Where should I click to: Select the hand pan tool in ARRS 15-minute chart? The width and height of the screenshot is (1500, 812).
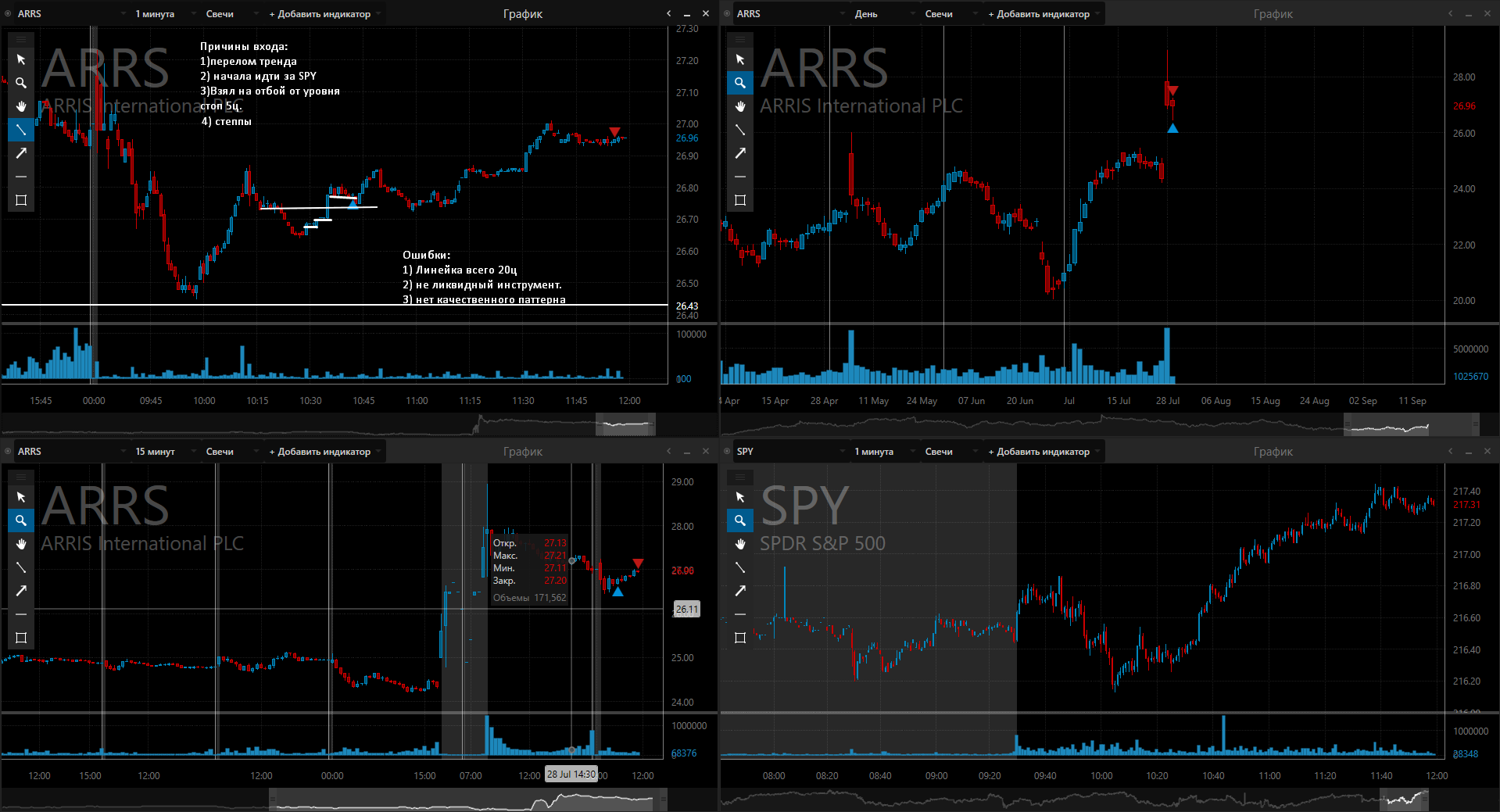21,544
